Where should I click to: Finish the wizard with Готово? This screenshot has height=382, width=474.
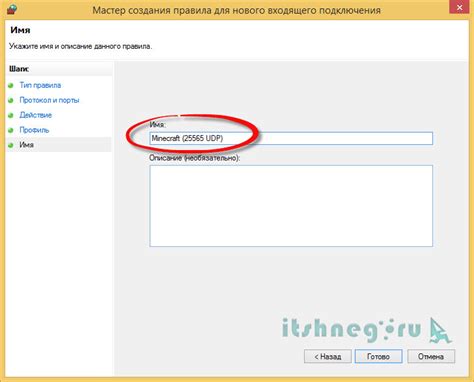pyautogui.click(x=379, y=356)
